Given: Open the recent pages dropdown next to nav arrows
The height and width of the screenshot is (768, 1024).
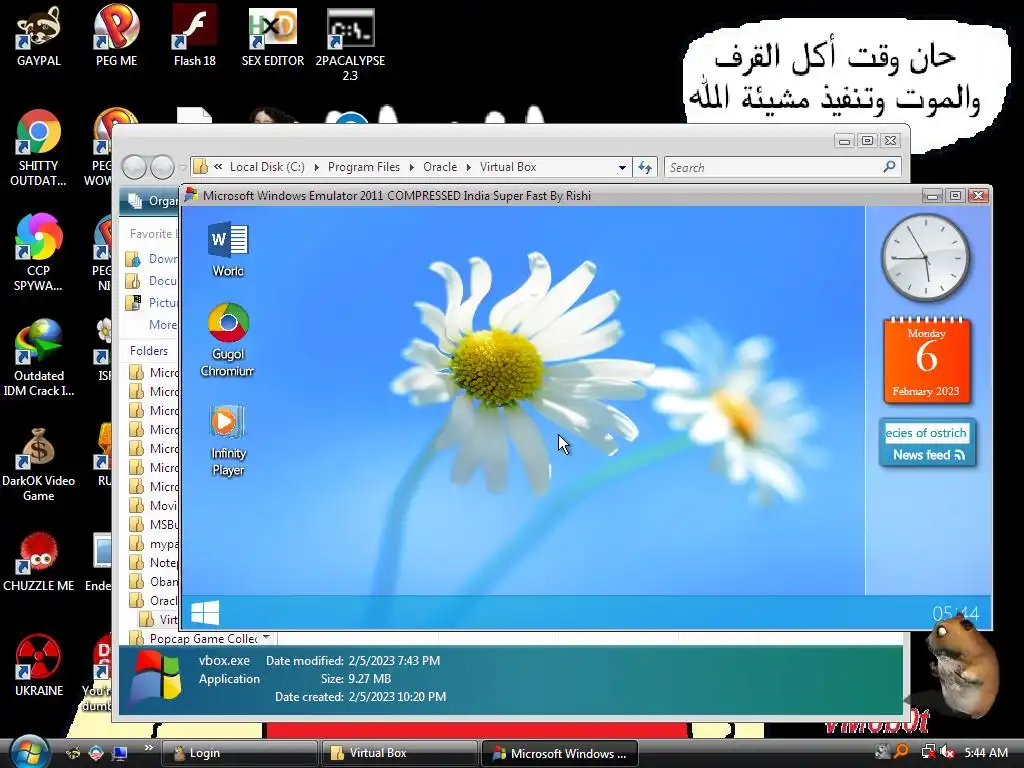Looking at the screenshot, I should coord(182,167).
